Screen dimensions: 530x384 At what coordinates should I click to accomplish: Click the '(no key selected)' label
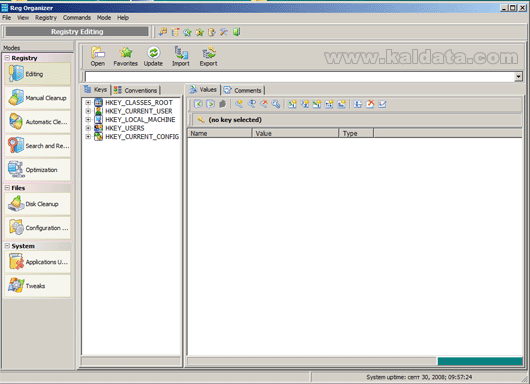[235, 120]
